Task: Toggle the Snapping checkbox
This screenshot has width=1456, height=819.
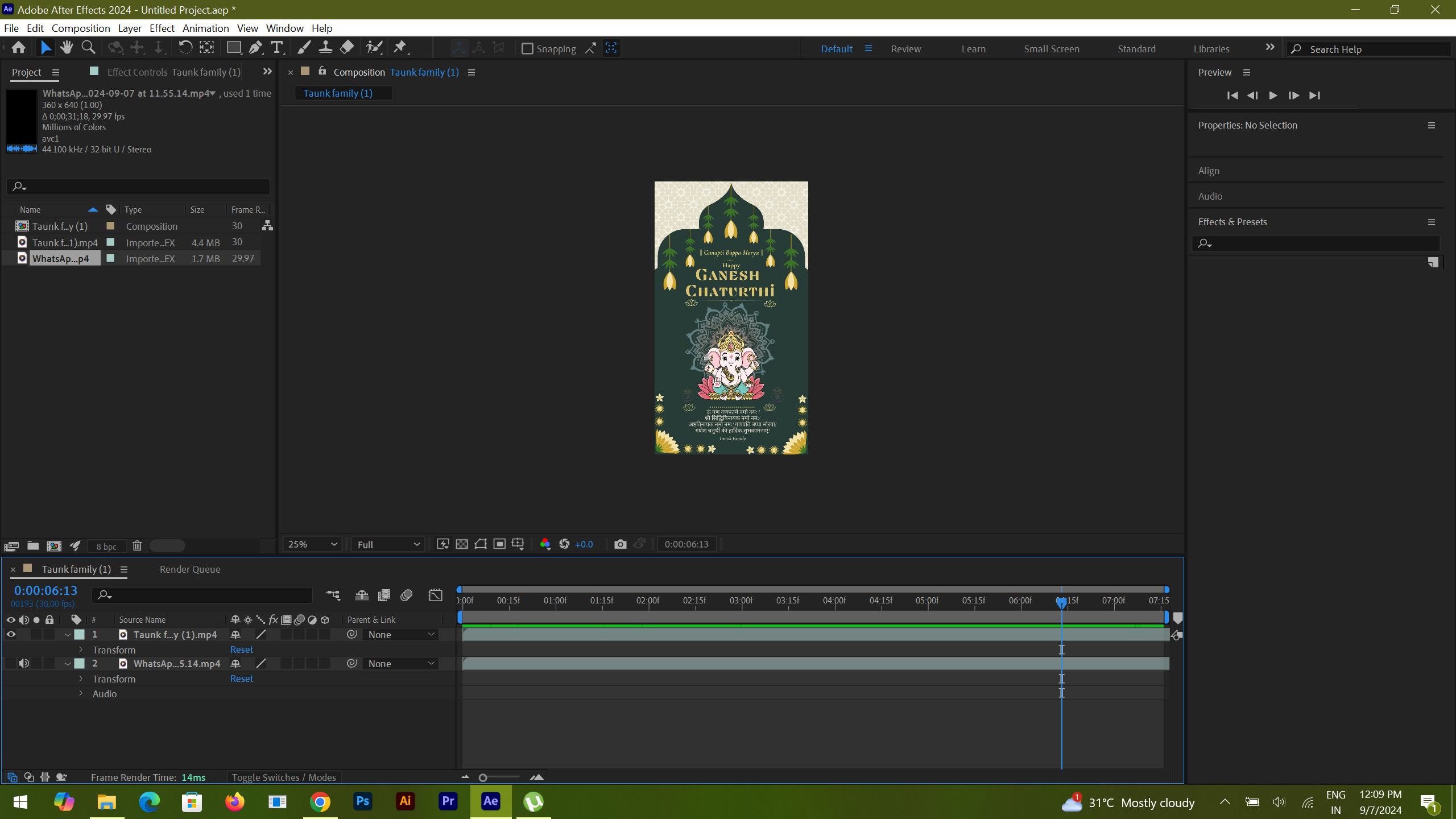Action: [x=527, y=49]
